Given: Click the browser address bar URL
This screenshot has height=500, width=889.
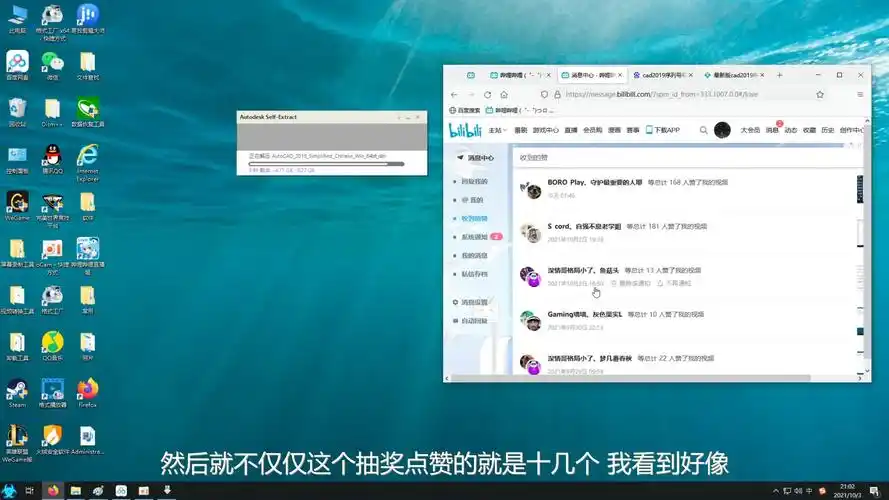Looking at the screenshot, I should tap(660, 94).
